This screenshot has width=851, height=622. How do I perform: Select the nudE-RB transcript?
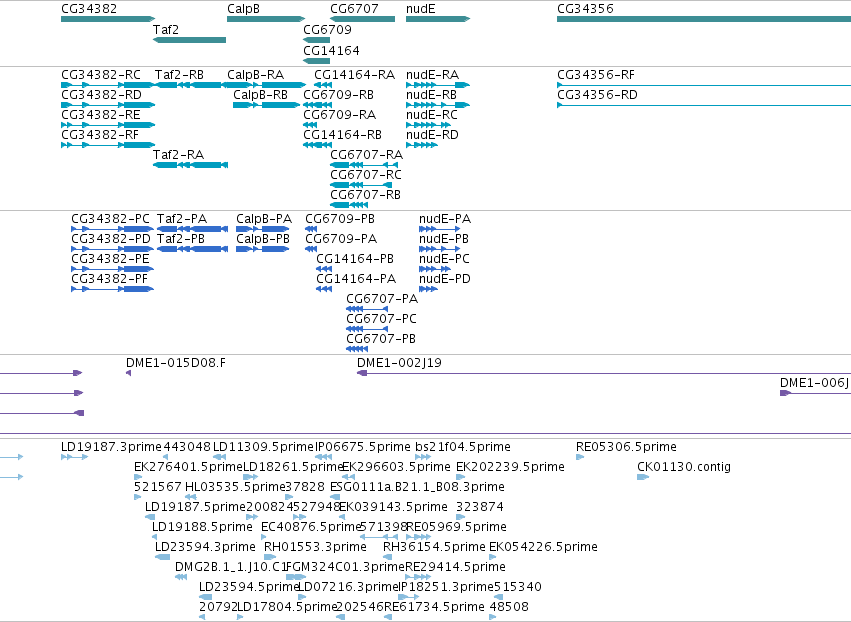431,94
